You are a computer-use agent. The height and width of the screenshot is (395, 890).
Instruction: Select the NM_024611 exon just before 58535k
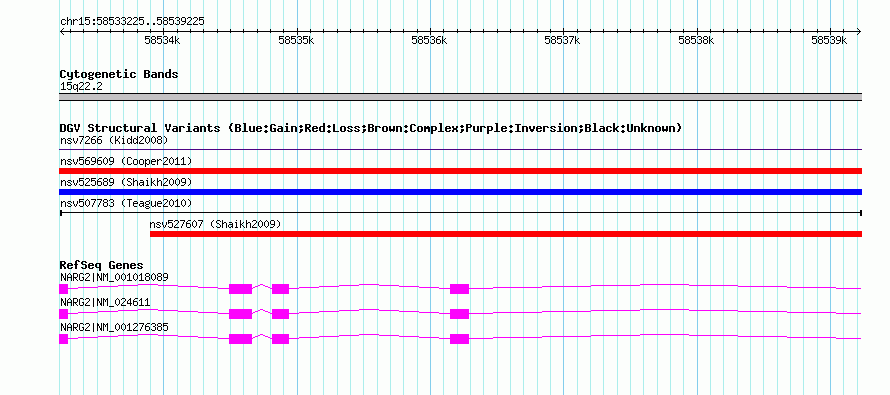pos(280,314)
